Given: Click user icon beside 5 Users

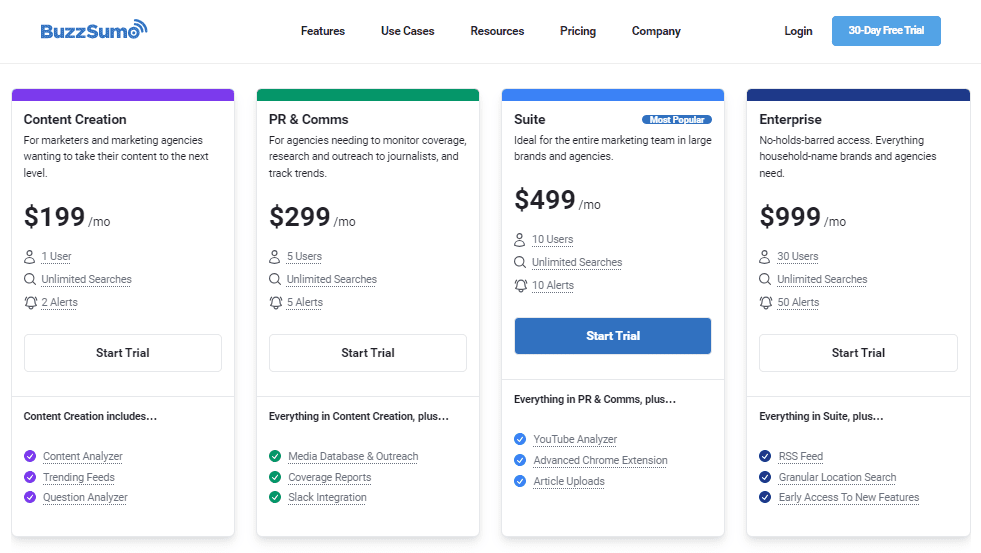Looking at the screenshot, I should click(x=275, y=256).
